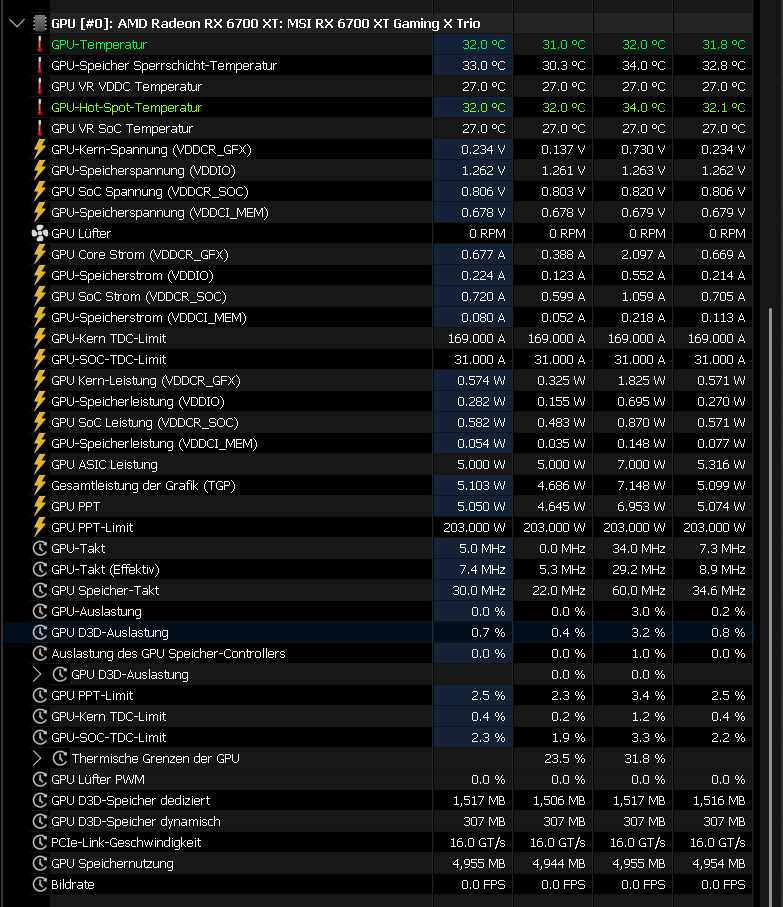Viewport: 783px width, 907px height.
Task: Click clock icon of GPU Lüfter PWM
Action: pos(39,779)
